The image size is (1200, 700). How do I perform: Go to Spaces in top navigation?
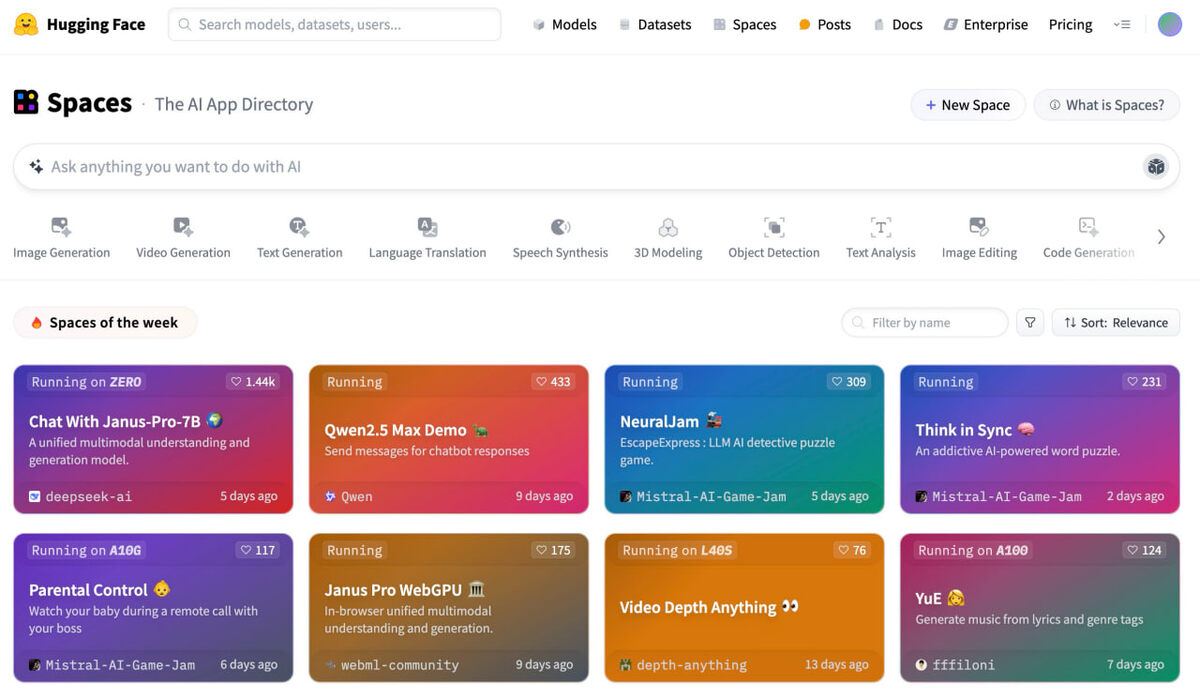745,24
